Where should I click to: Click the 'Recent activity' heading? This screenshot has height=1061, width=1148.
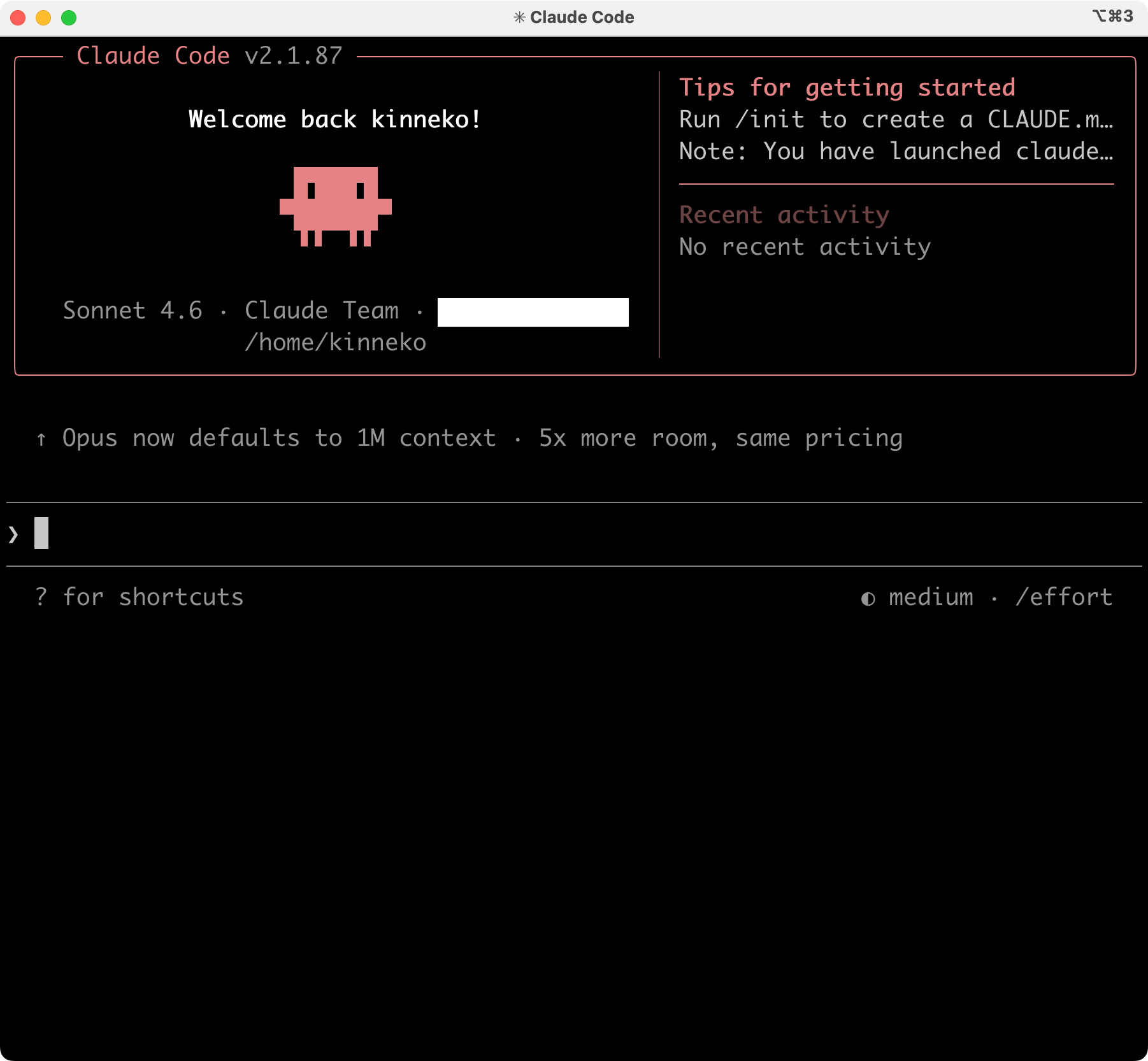(x=784, y=215)
